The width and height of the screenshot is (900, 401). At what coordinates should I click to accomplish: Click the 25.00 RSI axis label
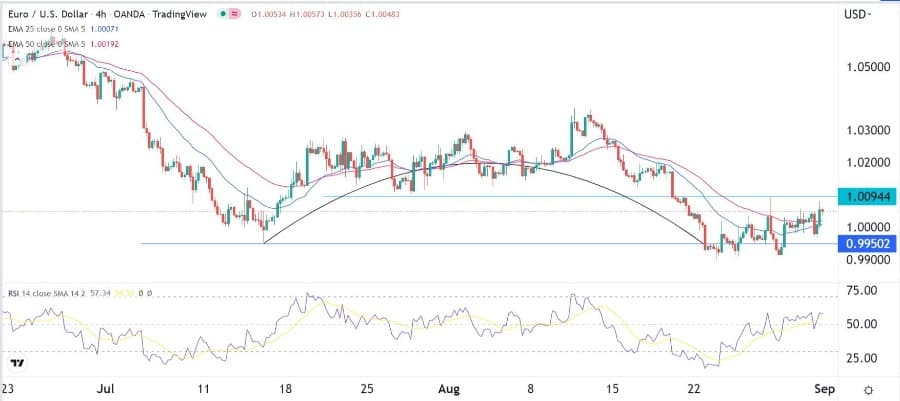[x=862, y=358]
